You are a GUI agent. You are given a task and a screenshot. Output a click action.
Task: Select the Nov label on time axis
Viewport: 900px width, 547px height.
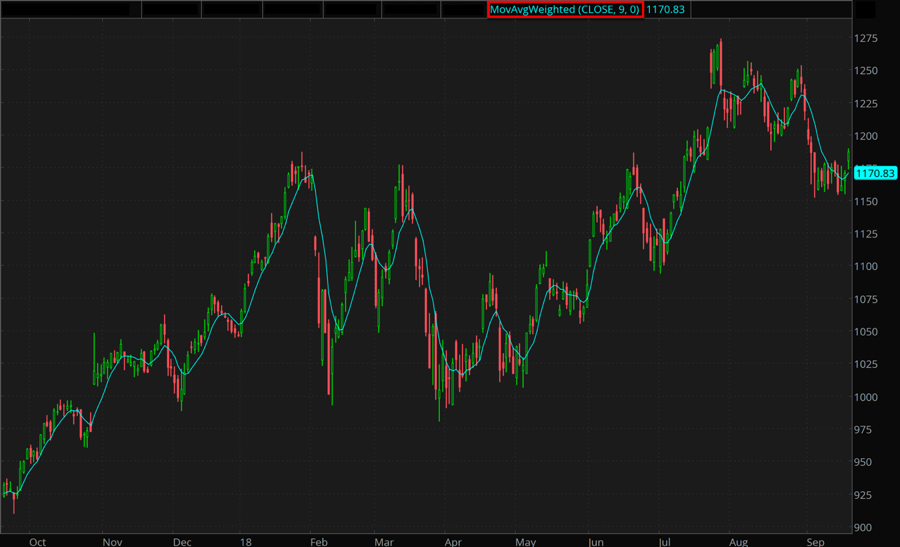pos(112,541)
